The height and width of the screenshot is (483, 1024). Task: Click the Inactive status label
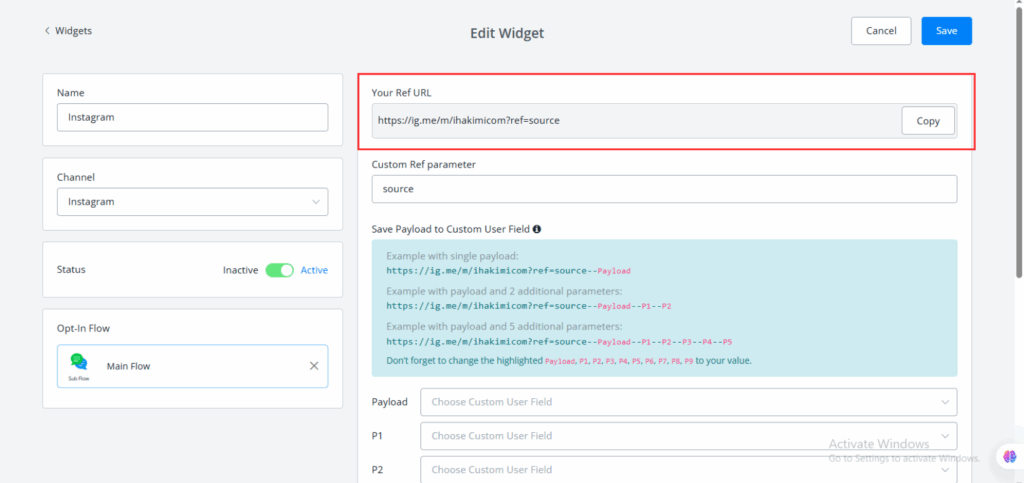coord(240,270)
